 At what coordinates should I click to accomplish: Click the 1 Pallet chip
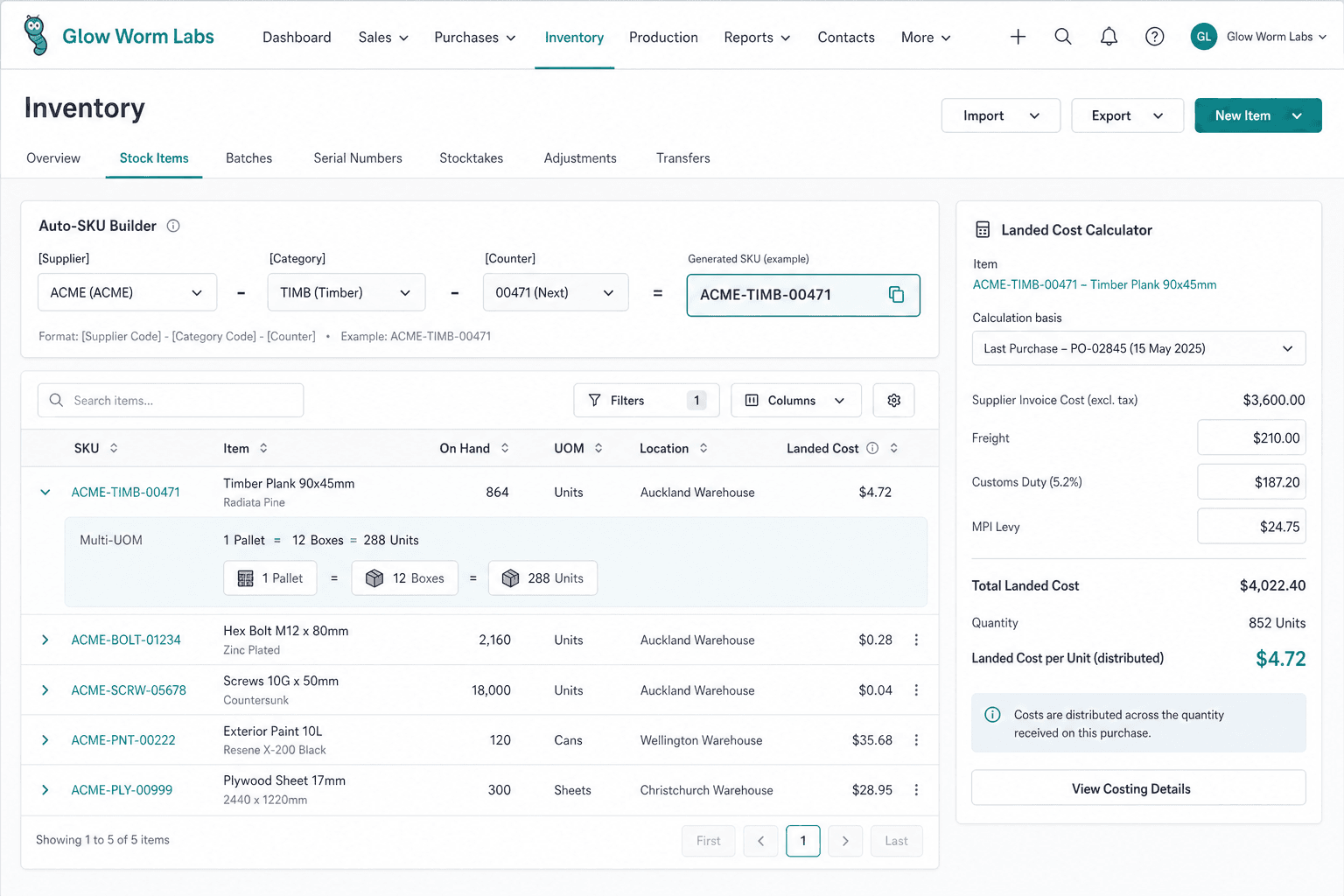tap(269, 578)
